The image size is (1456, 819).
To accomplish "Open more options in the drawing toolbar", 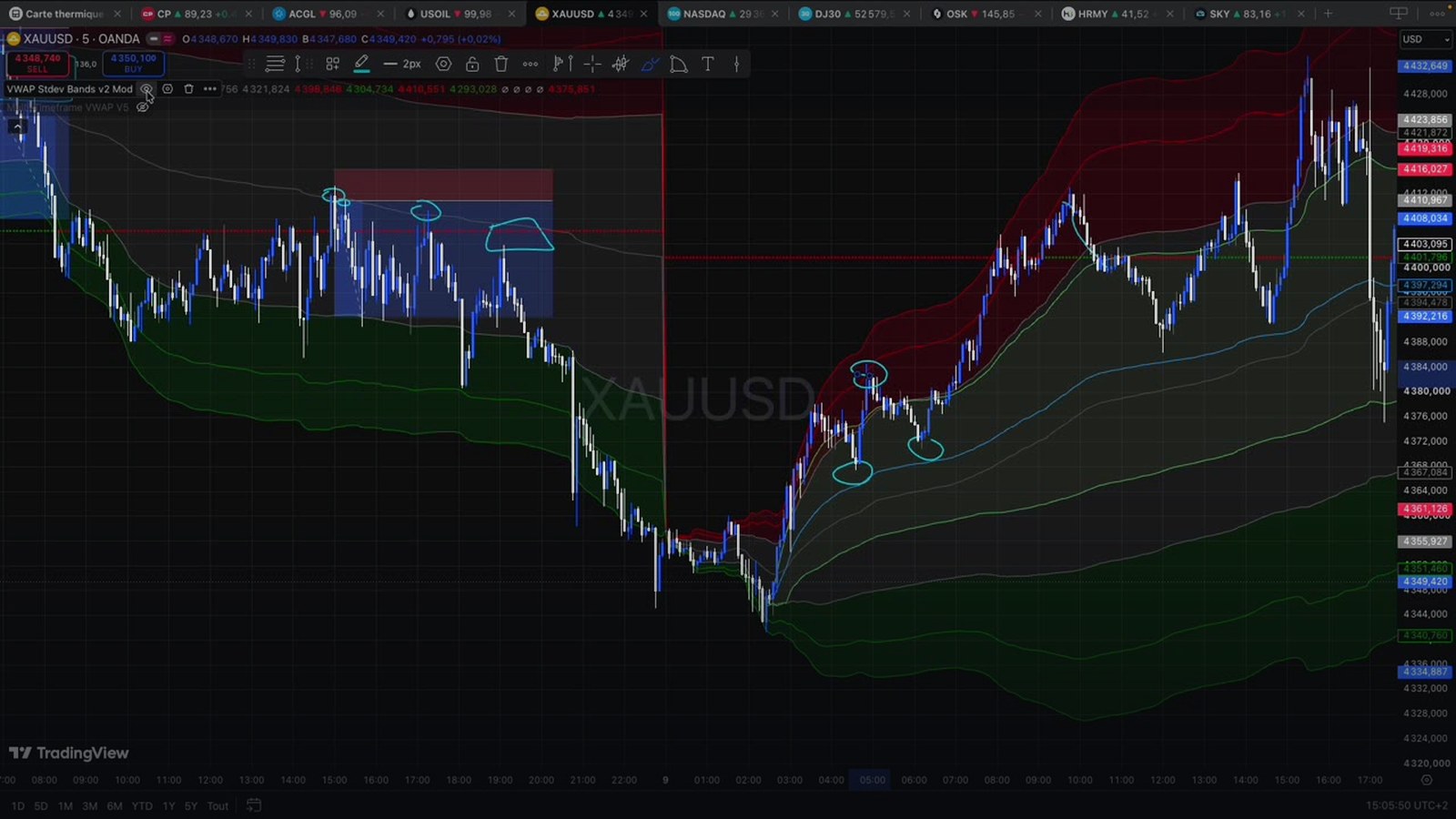I will [x=531, y=64].
